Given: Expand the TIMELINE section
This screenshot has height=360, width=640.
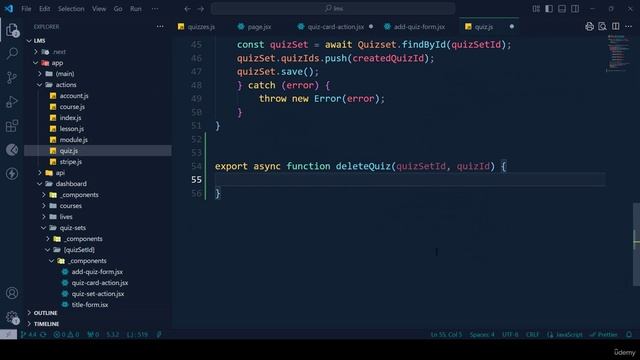Looking at the screenshot, I should (46, 324).
